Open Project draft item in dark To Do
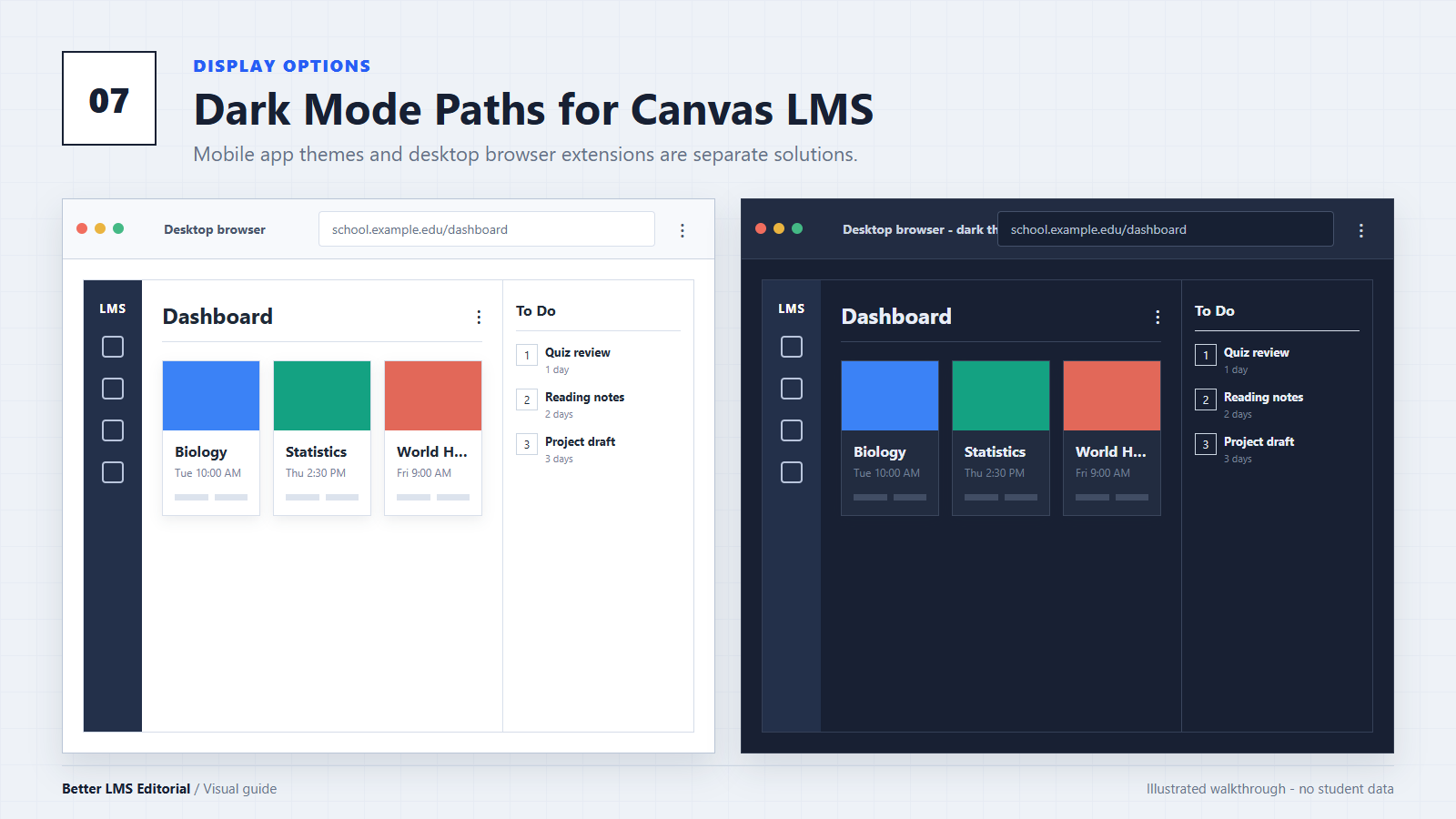This screenshot has width=1456, height=819. point(1277,449)
